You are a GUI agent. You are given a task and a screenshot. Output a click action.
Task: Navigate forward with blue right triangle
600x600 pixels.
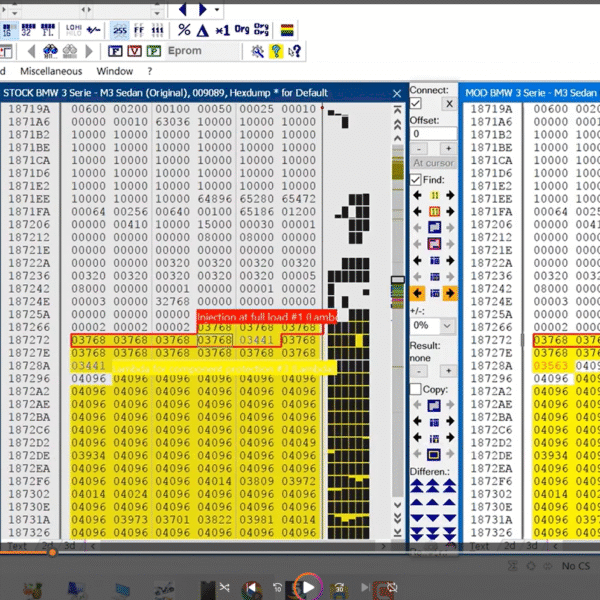(x=203, y=9)
